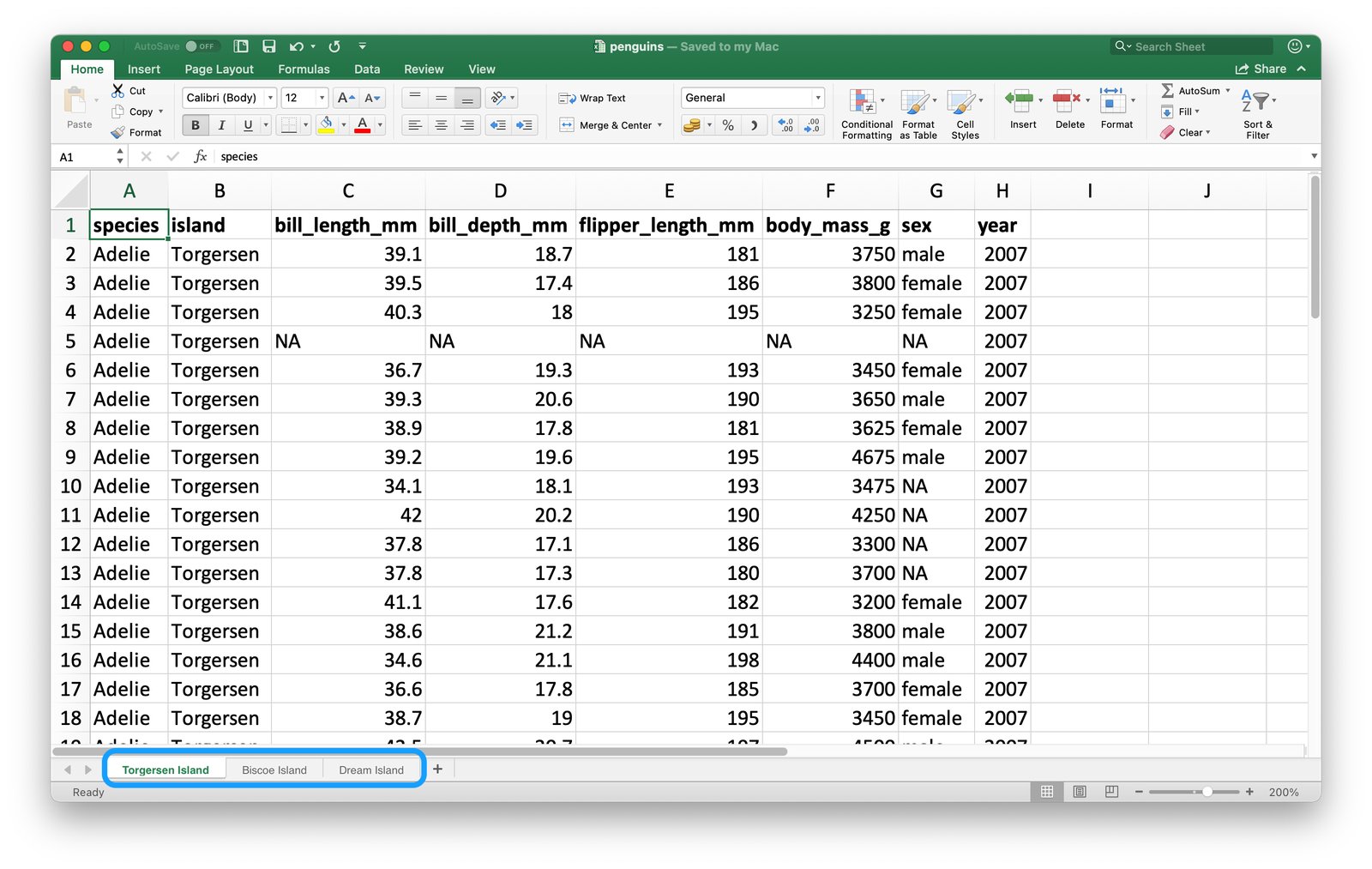Click the Share button

1261,69
